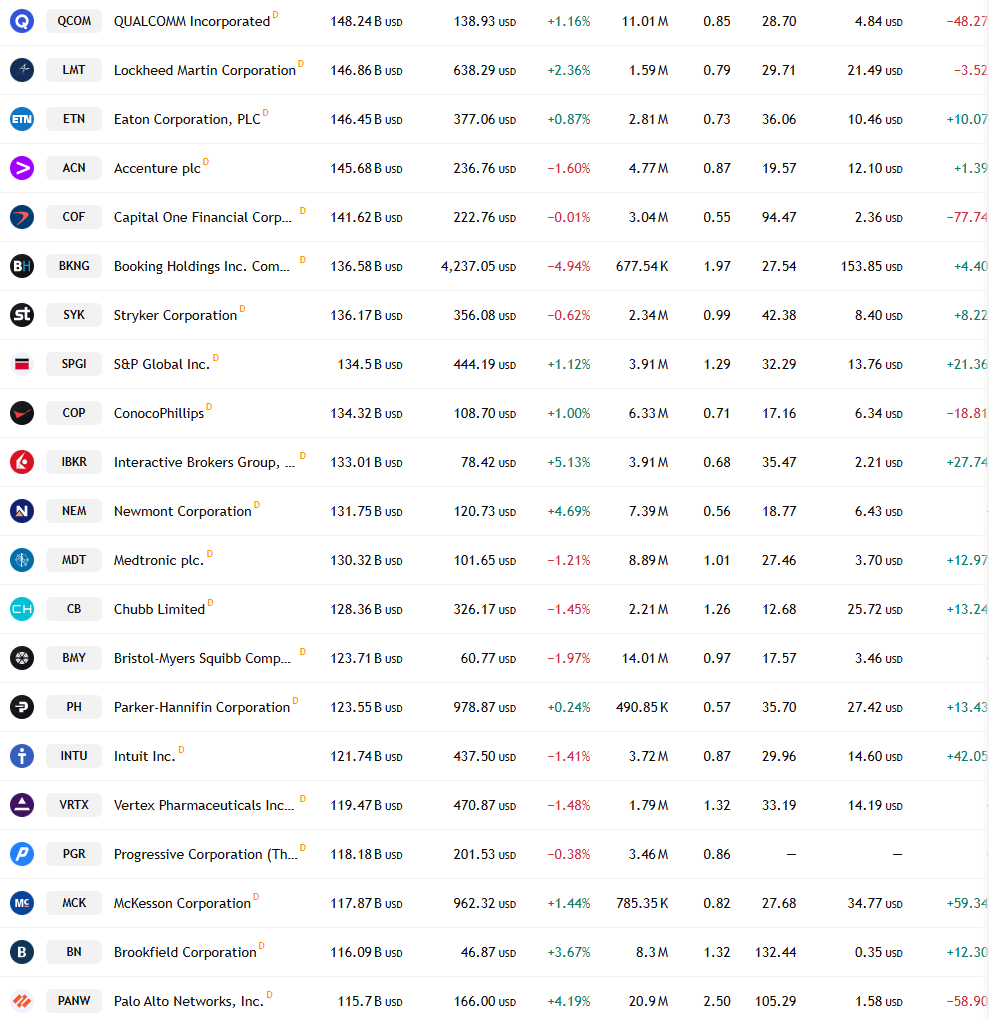Click the Vertex Pharmaceuticals logo icon

coord(22,805)
